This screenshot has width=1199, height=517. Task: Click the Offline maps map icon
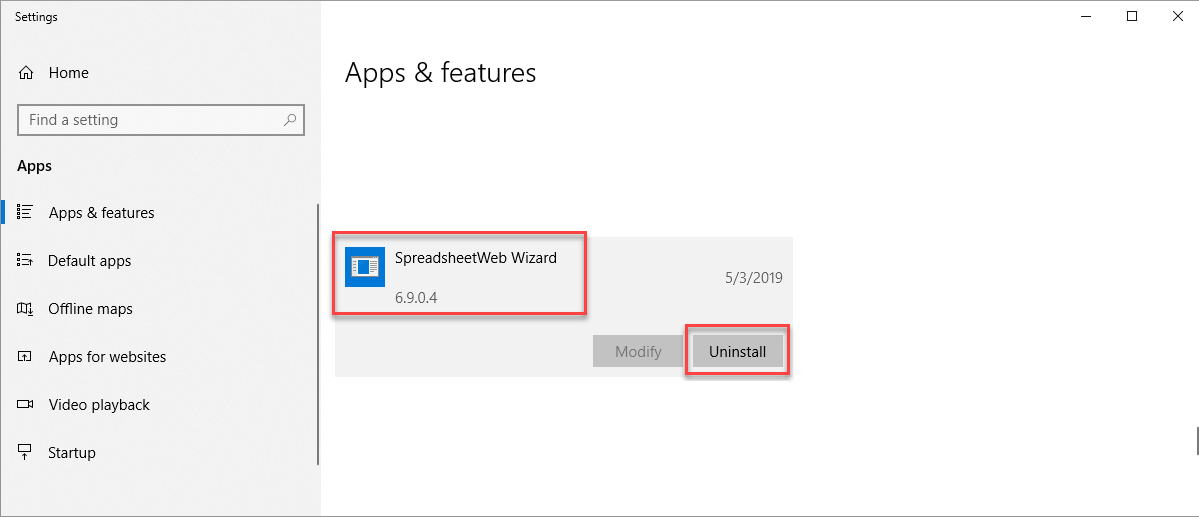[x=24, y=309]
